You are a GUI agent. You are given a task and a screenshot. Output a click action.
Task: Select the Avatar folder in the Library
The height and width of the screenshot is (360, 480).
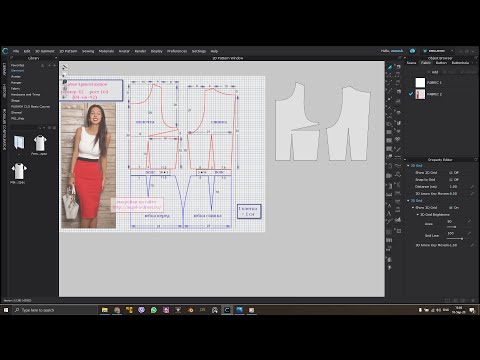[16, 77]
